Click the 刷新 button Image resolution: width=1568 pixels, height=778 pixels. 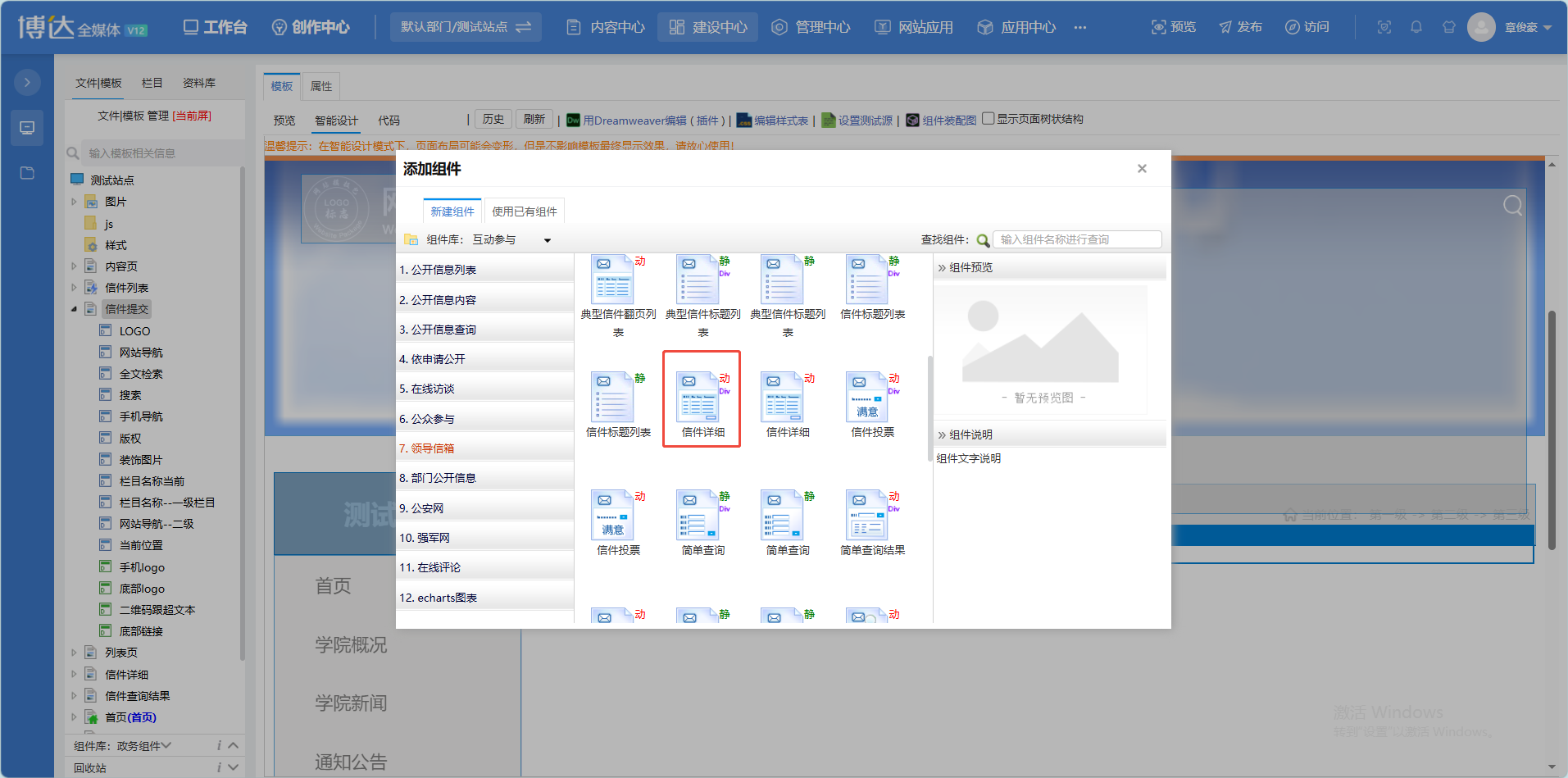[x=534, y=120]
